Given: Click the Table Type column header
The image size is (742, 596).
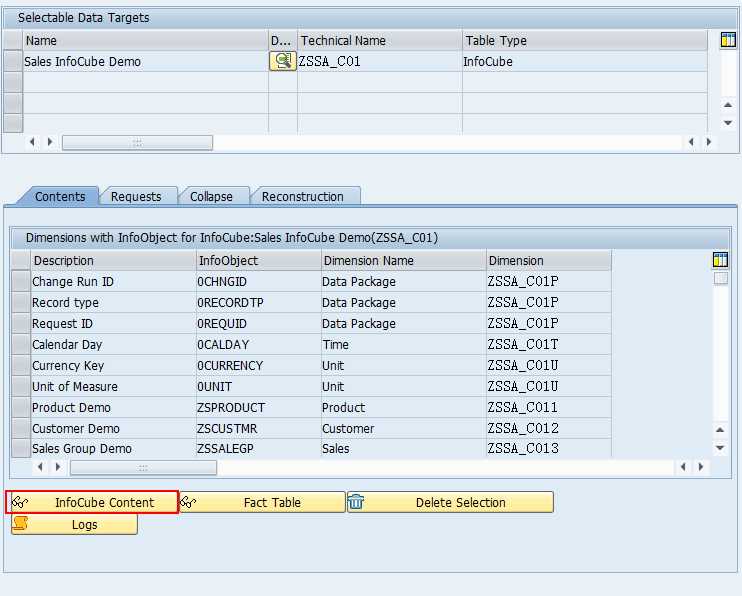Looking at the screenshot, I should click(585, 41).
